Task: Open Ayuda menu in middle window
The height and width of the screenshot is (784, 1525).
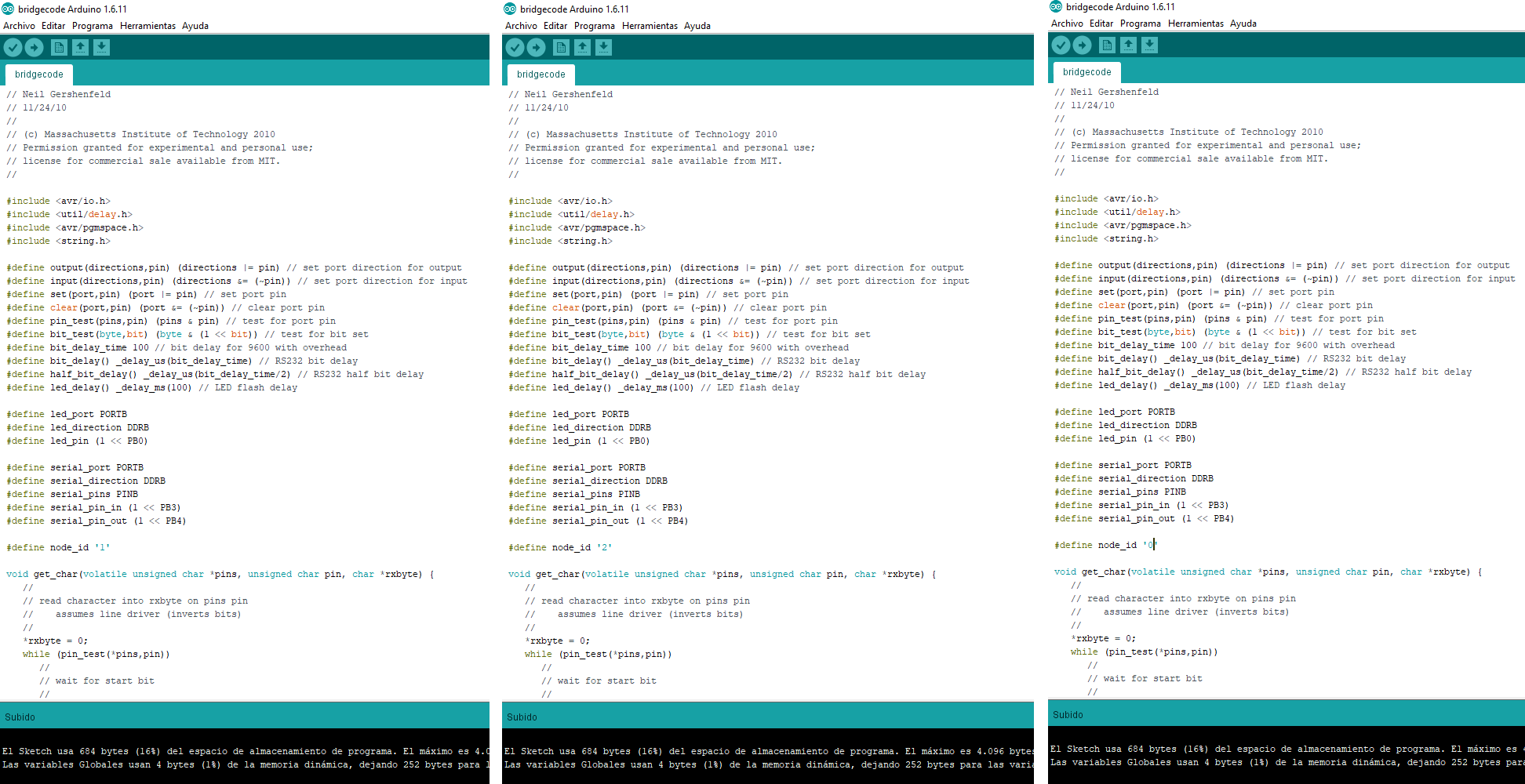Action: click(697, 26)
